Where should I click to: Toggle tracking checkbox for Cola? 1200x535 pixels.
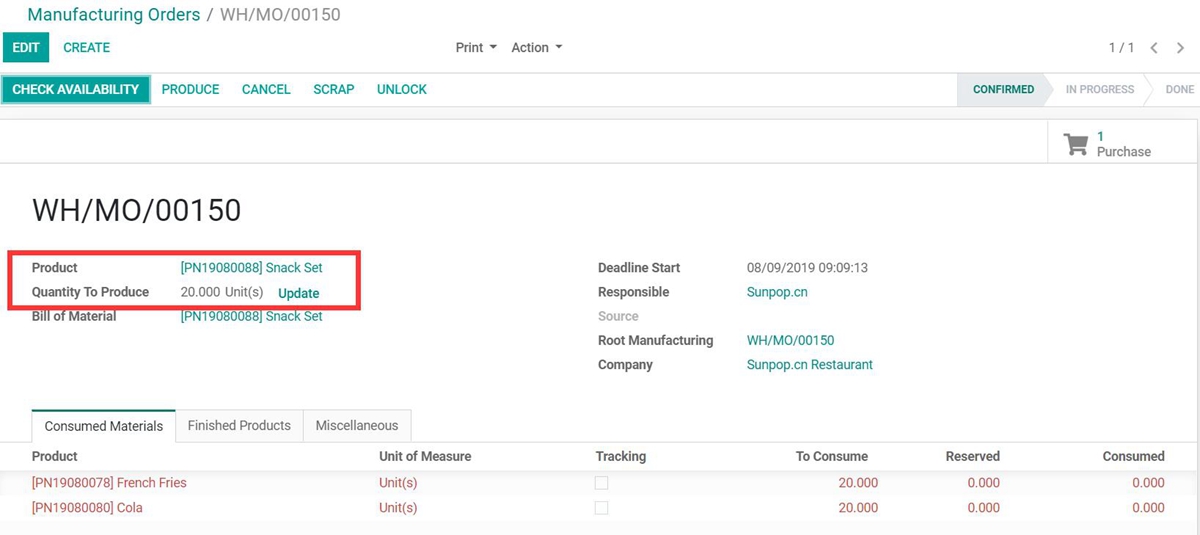(601, 508)
